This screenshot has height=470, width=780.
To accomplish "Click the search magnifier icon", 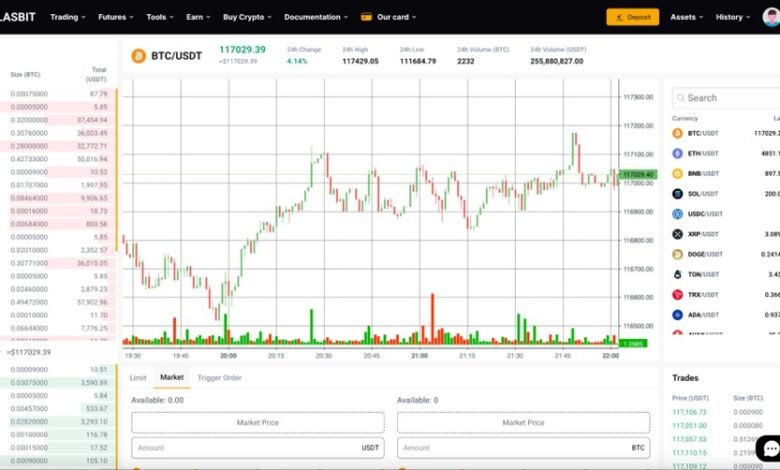I will pos(681,98).
